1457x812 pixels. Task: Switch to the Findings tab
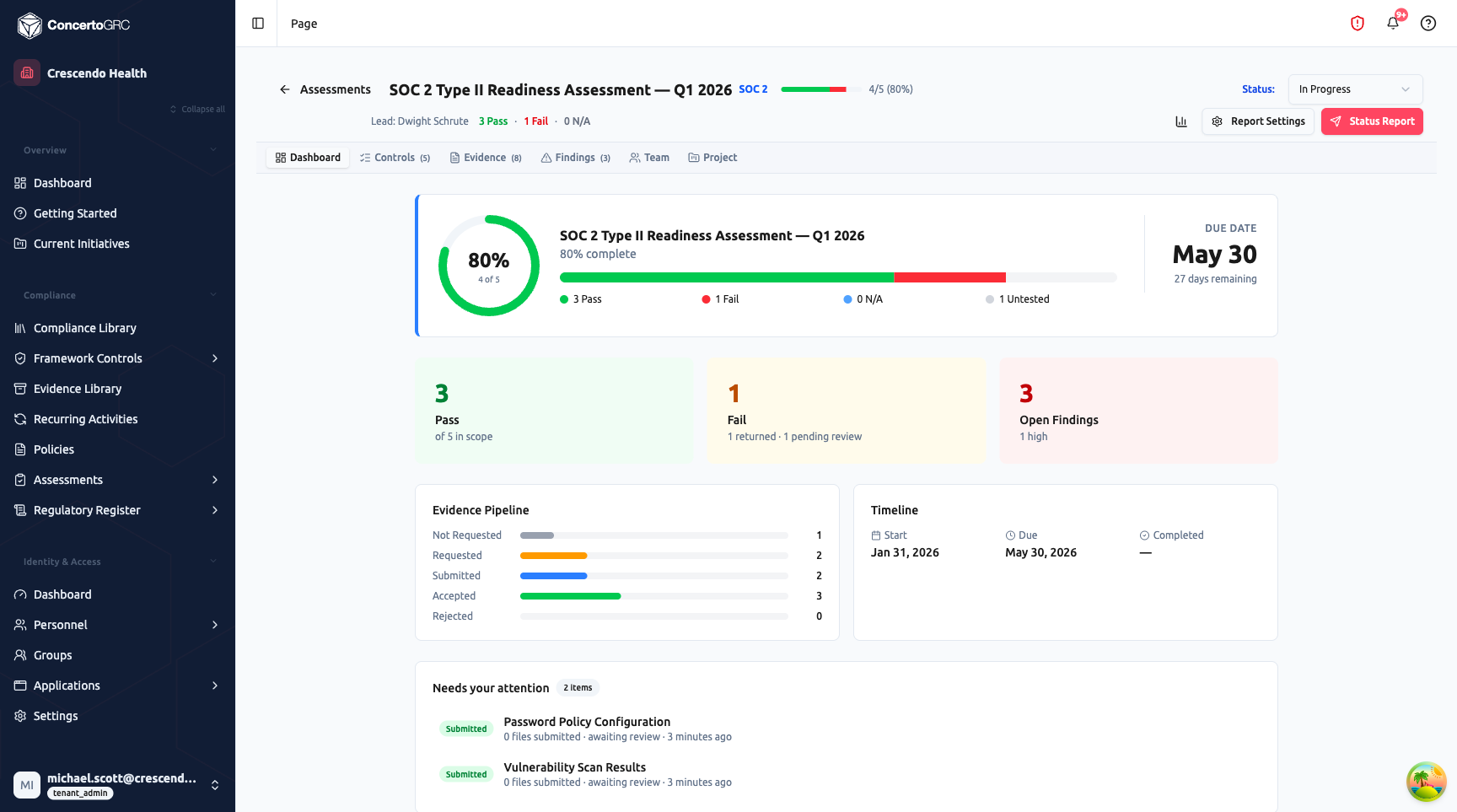(576, 158)
